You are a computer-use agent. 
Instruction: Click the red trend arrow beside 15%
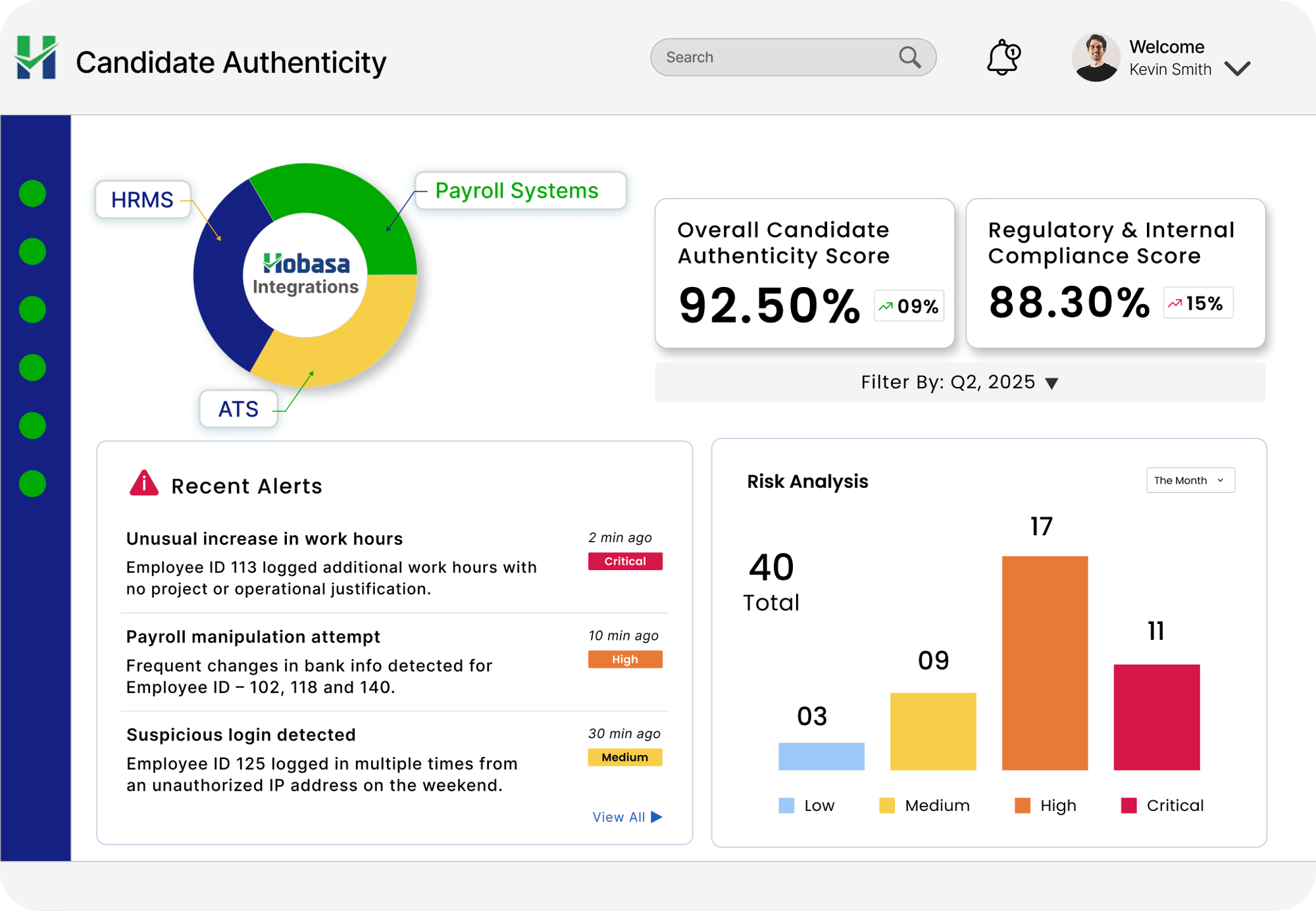[x=1175, y=303]
